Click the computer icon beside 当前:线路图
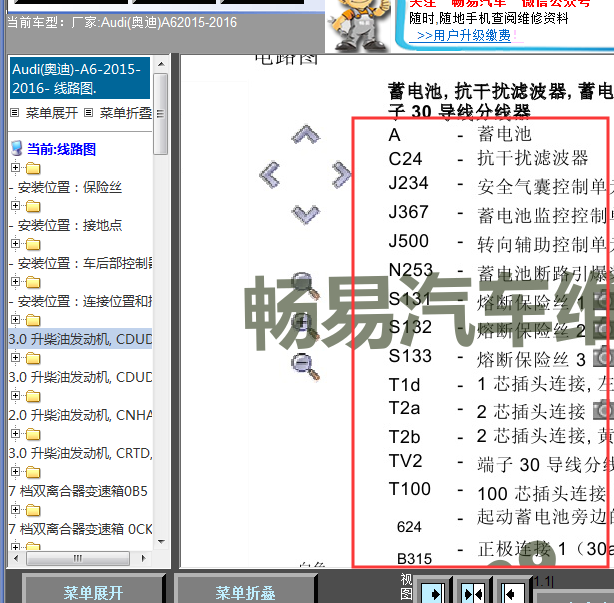 (16, 148)
